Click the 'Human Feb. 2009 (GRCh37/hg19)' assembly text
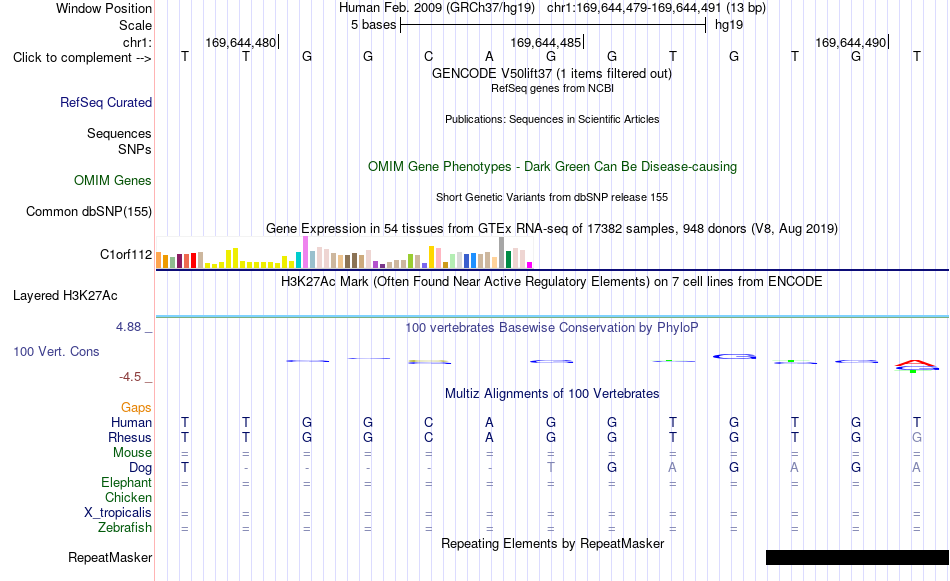 pyautogui.click(x=437, y=8)
